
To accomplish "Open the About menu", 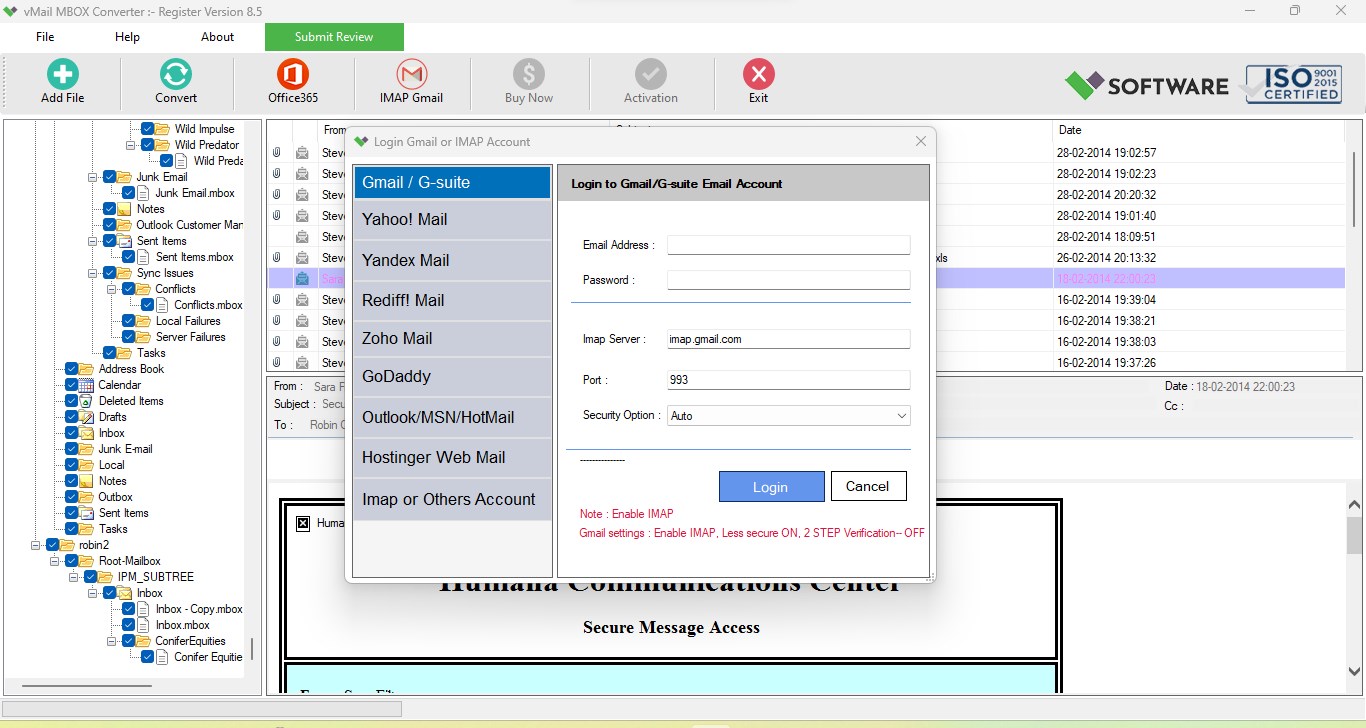I will tap(217, 37).
